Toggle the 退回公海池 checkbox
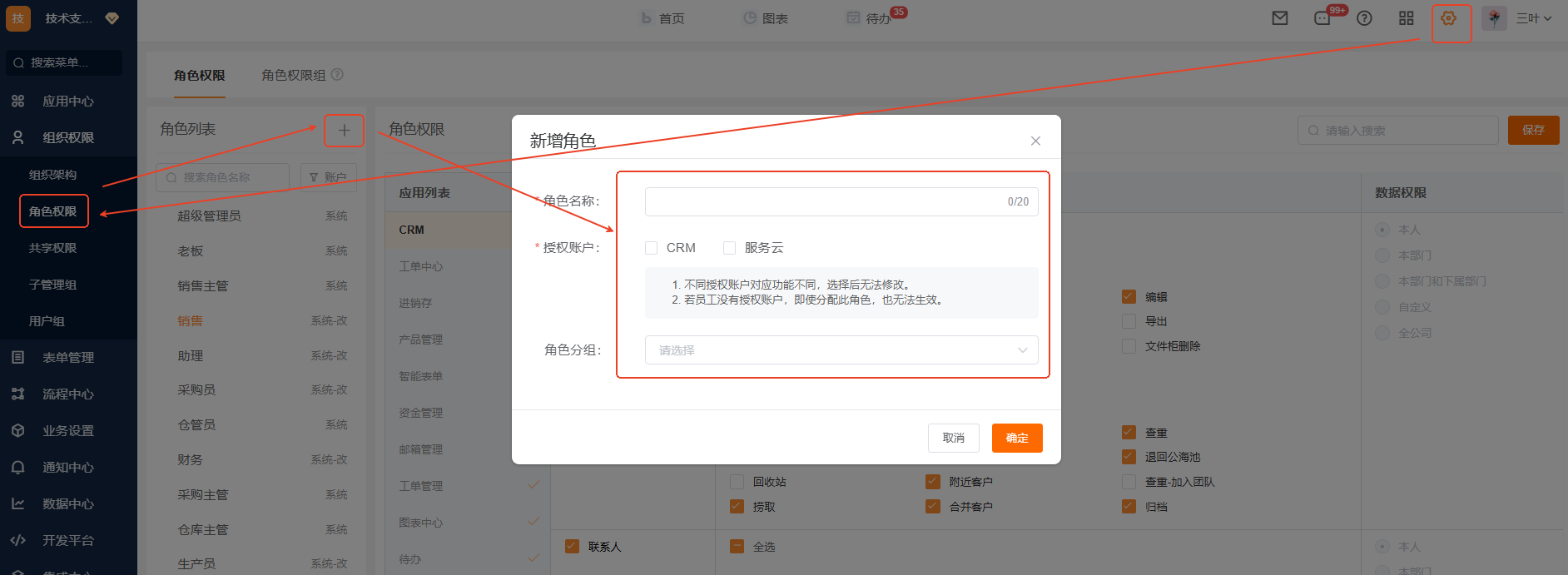Viewport: 1568px width, 575px height. coord(1129,457)
